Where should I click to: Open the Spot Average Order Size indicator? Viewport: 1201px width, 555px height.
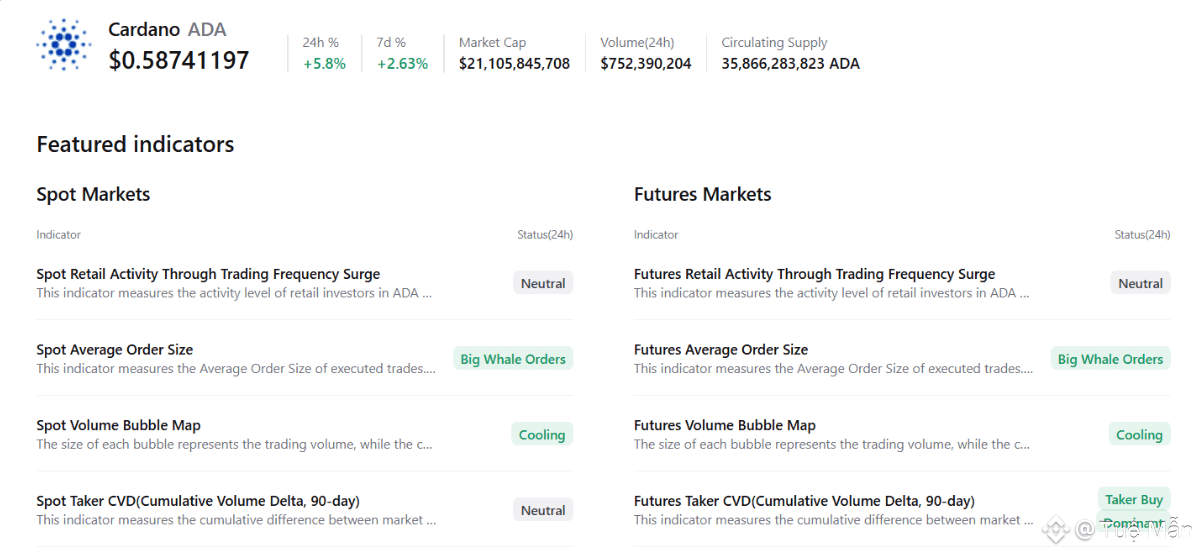(x=115, y=350)
